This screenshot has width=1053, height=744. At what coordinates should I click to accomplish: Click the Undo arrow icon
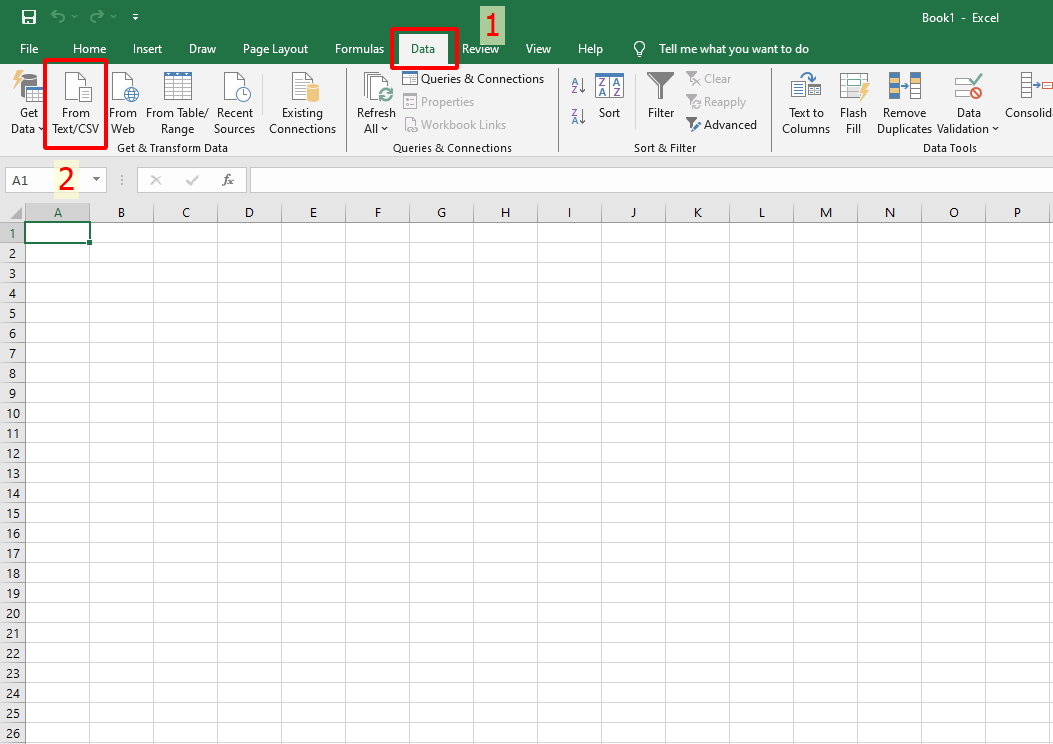point(58,17)
